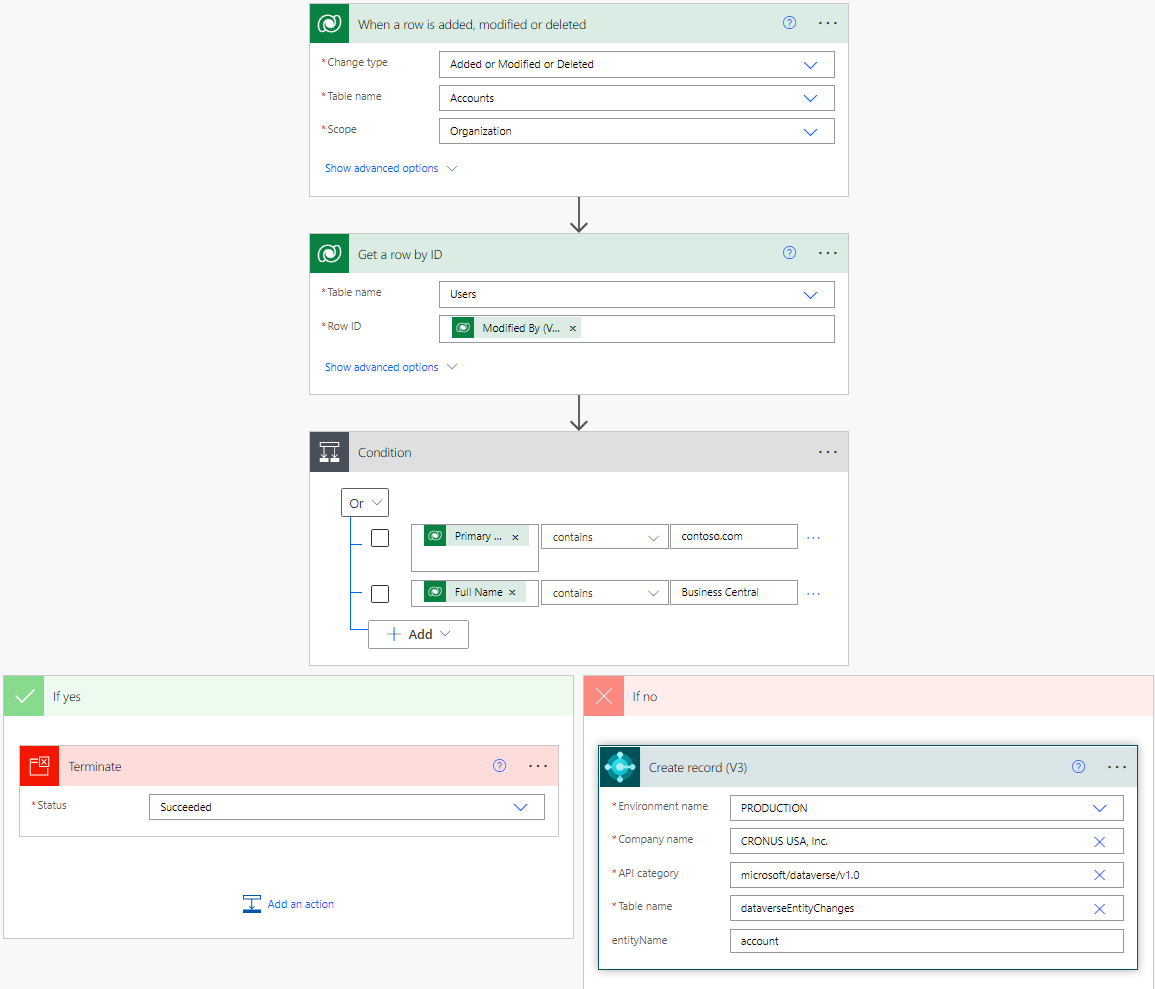Clear the Company name CRONUS USA value

[x=1099, y=842]
